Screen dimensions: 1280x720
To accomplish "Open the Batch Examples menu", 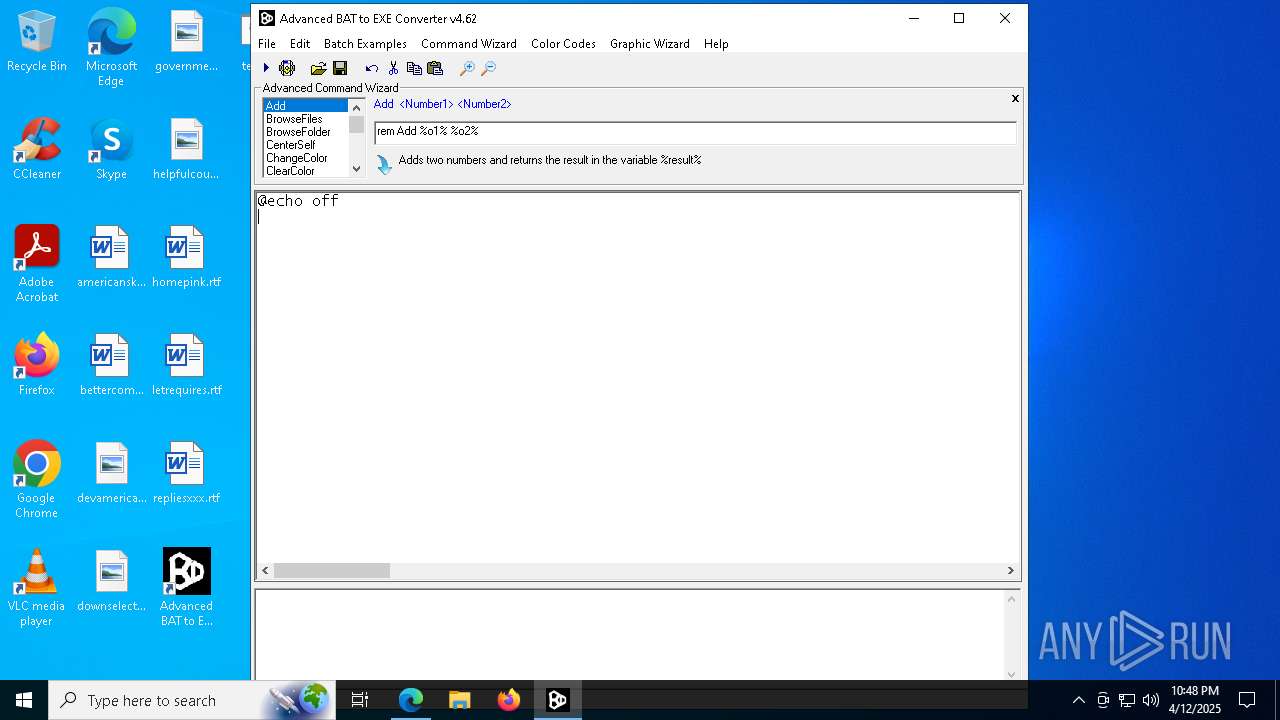I will tap(365, 44).
